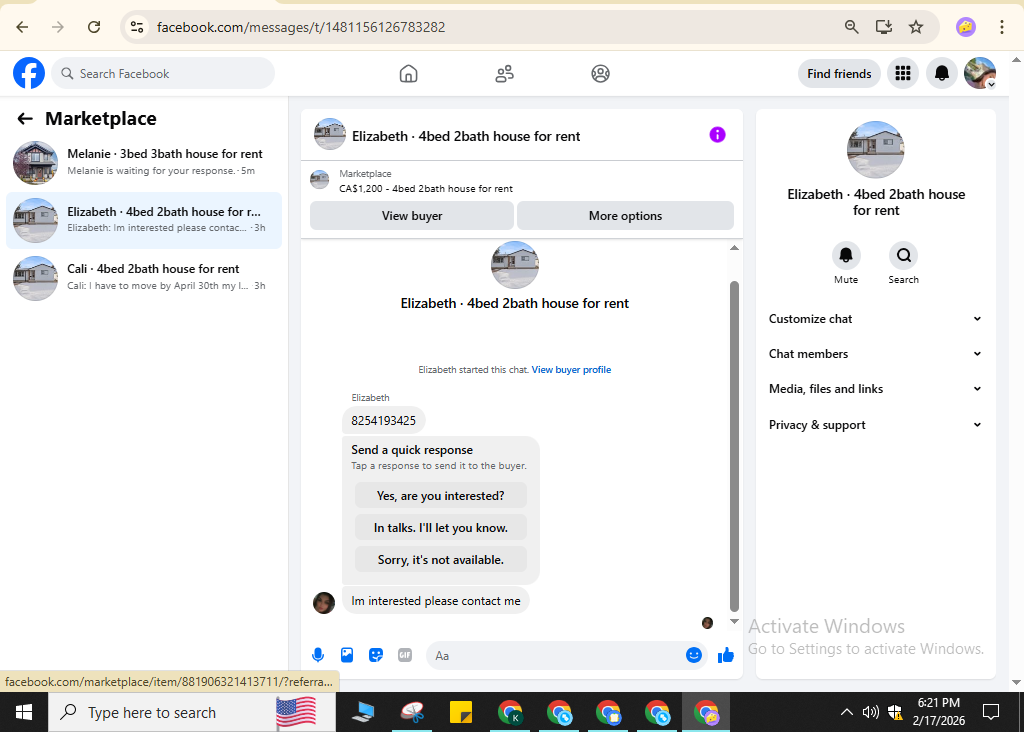This screenshot has width=1024, height=732.
Task: Send quick reply 'In talks. I'll let you know.'
Action: [x=441, y=528]
